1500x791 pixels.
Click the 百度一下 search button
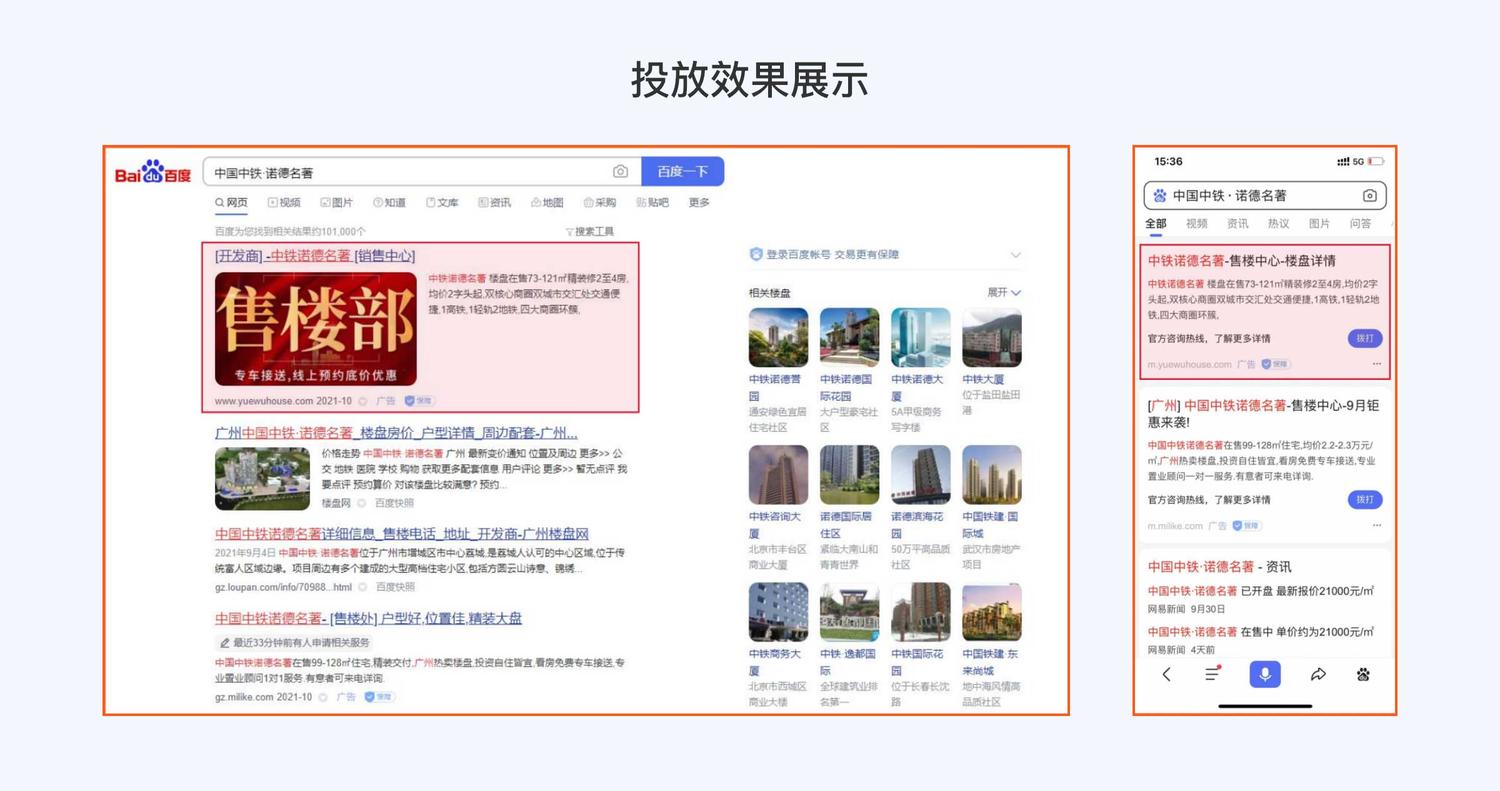[683, 171]
